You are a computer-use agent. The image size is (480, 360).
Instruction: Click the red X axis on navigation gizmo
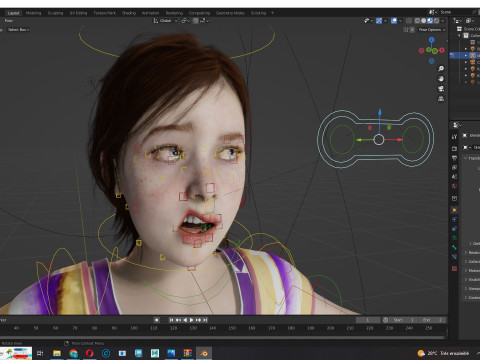[x=442, y=50]
